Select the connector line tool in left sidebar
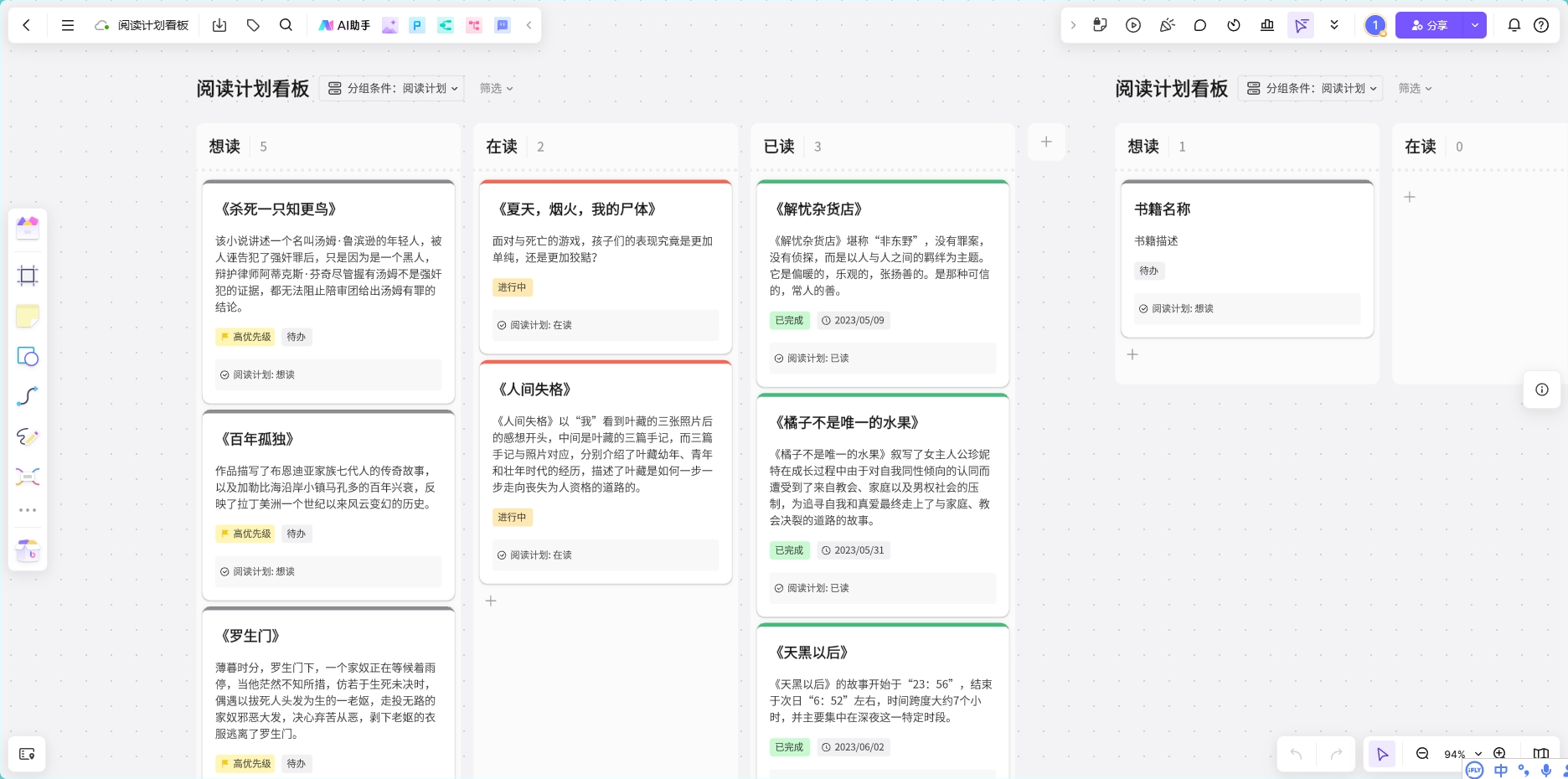Viewport: 1568px width, 779px height. [28, 396]
